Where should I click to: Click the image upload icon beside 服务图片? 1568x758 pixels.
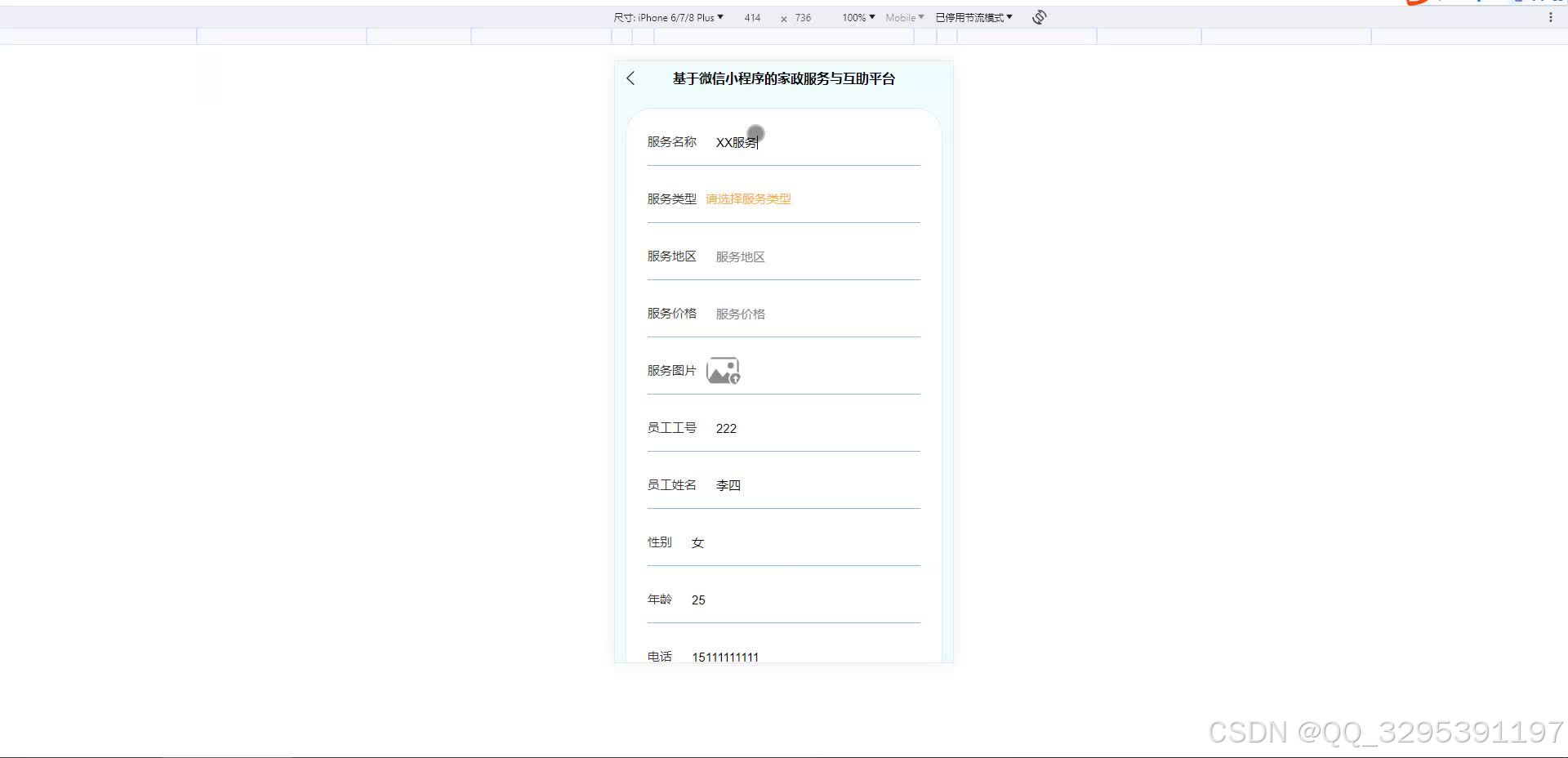click(724, 370)
